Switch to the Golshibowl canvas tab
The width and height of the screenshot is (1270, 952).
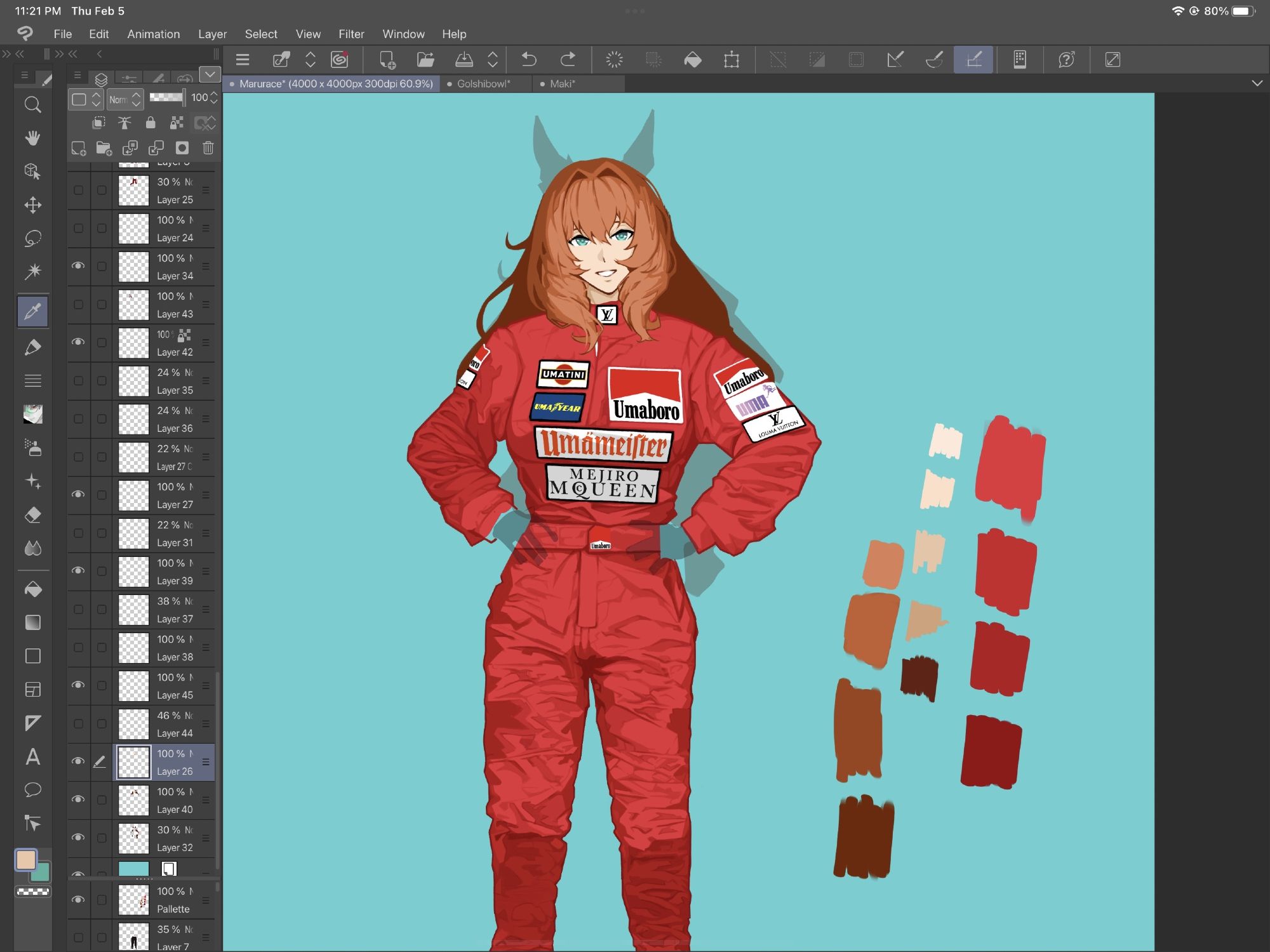[x=483, y=84]
